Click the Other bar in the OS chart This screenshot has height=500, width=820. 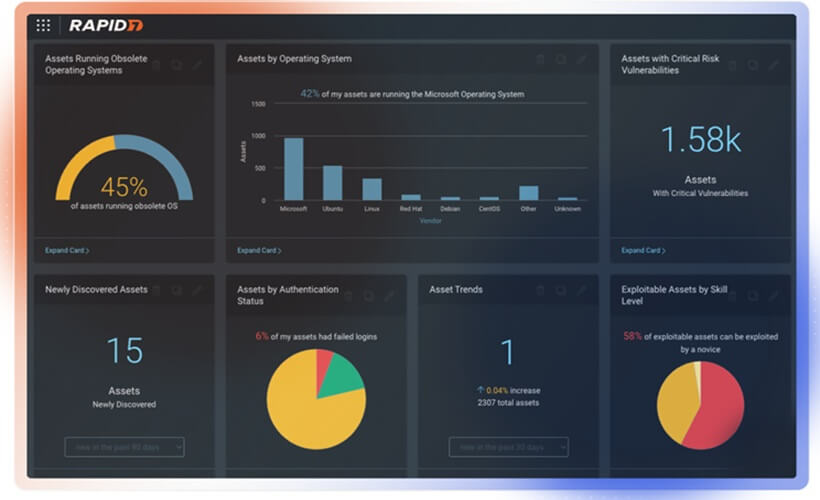529,193
